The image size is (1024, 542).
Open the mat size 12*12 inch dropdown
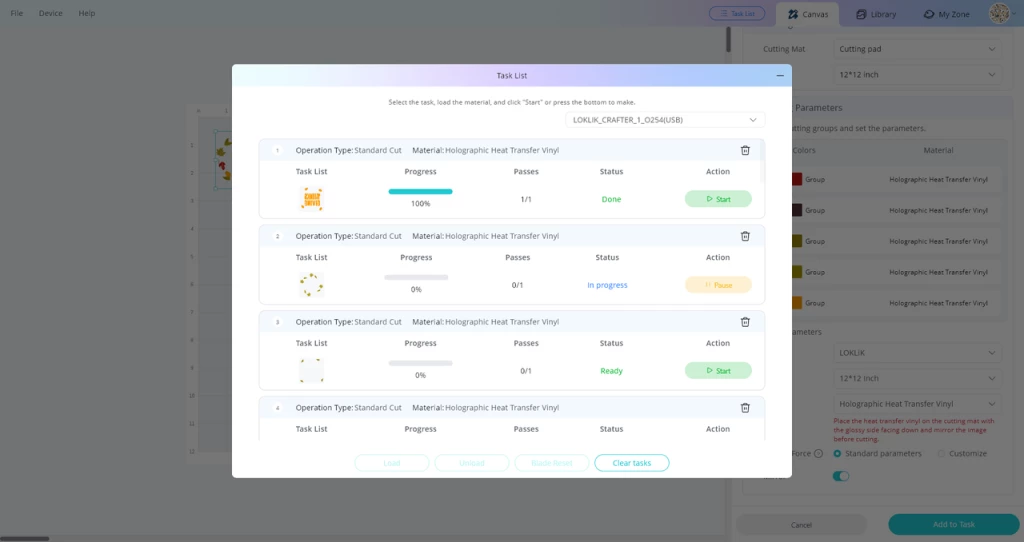pos(917,74)
